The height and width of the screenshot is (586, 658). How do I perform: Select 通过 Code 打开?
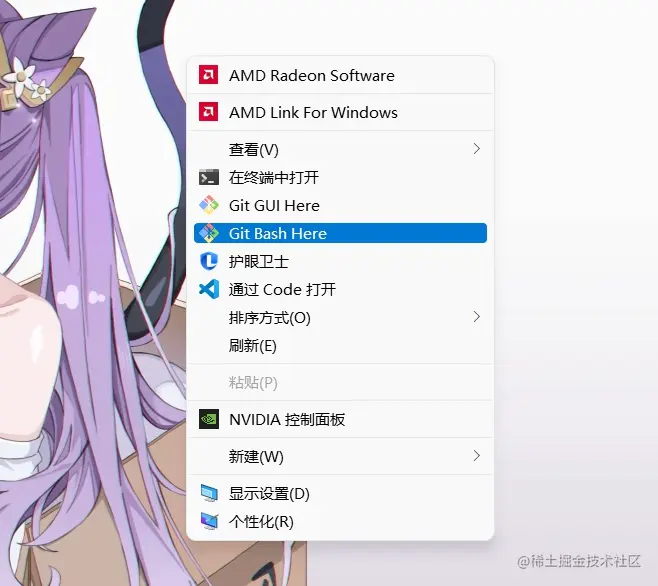[x=340, y=289]
